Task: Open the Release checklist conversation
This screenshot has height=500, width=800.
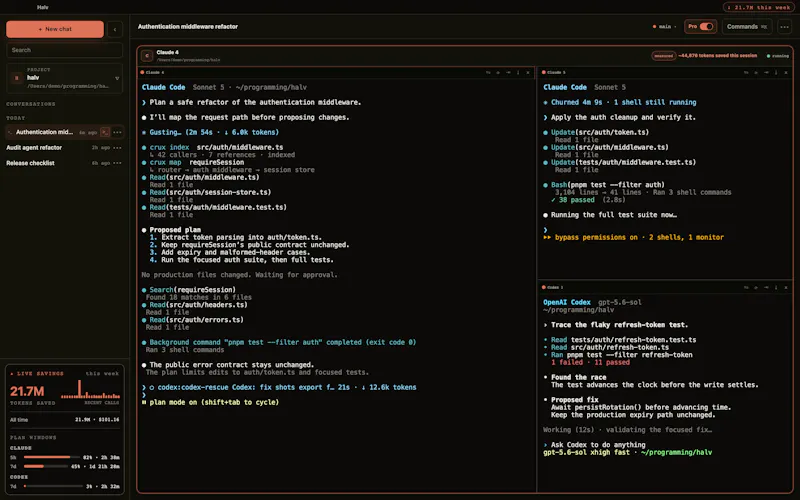Action: point(30,163)
